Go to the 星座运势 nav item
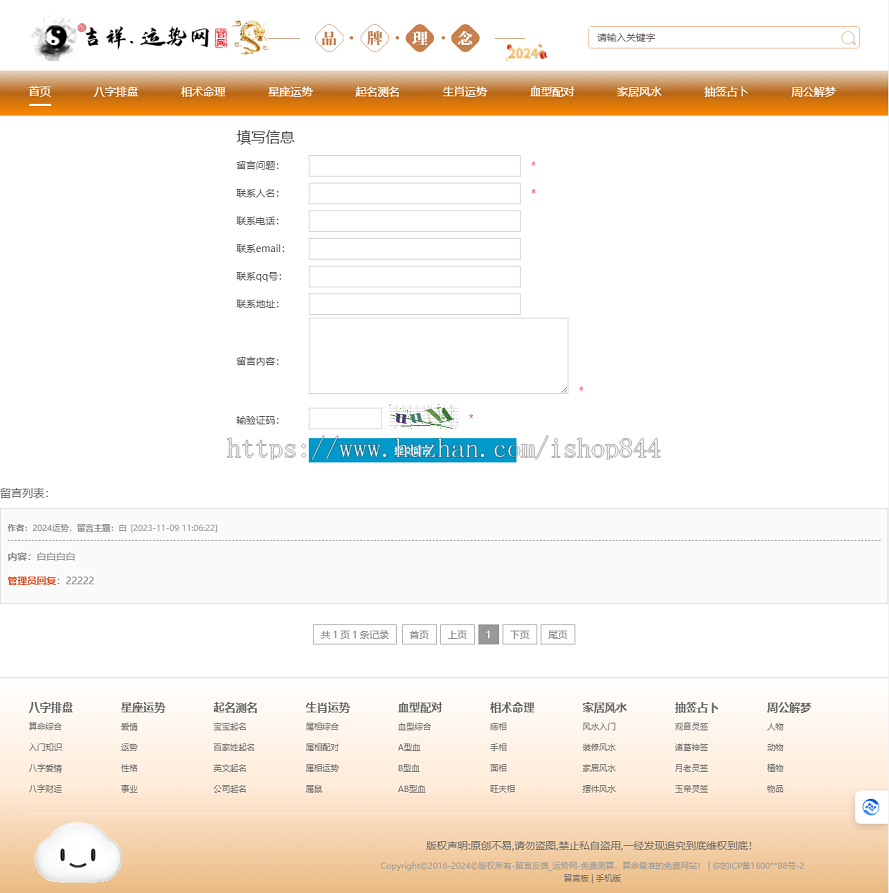 coord(290,92)
